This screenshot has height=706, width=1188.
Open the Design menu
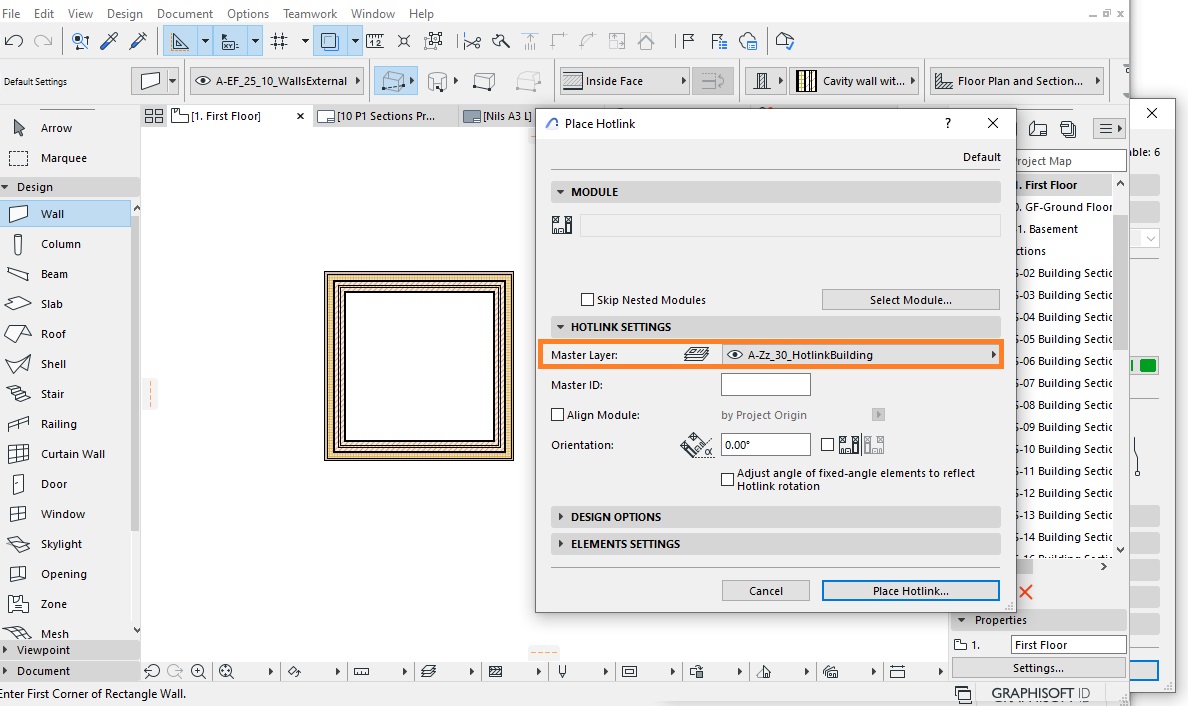click(124, 14)
